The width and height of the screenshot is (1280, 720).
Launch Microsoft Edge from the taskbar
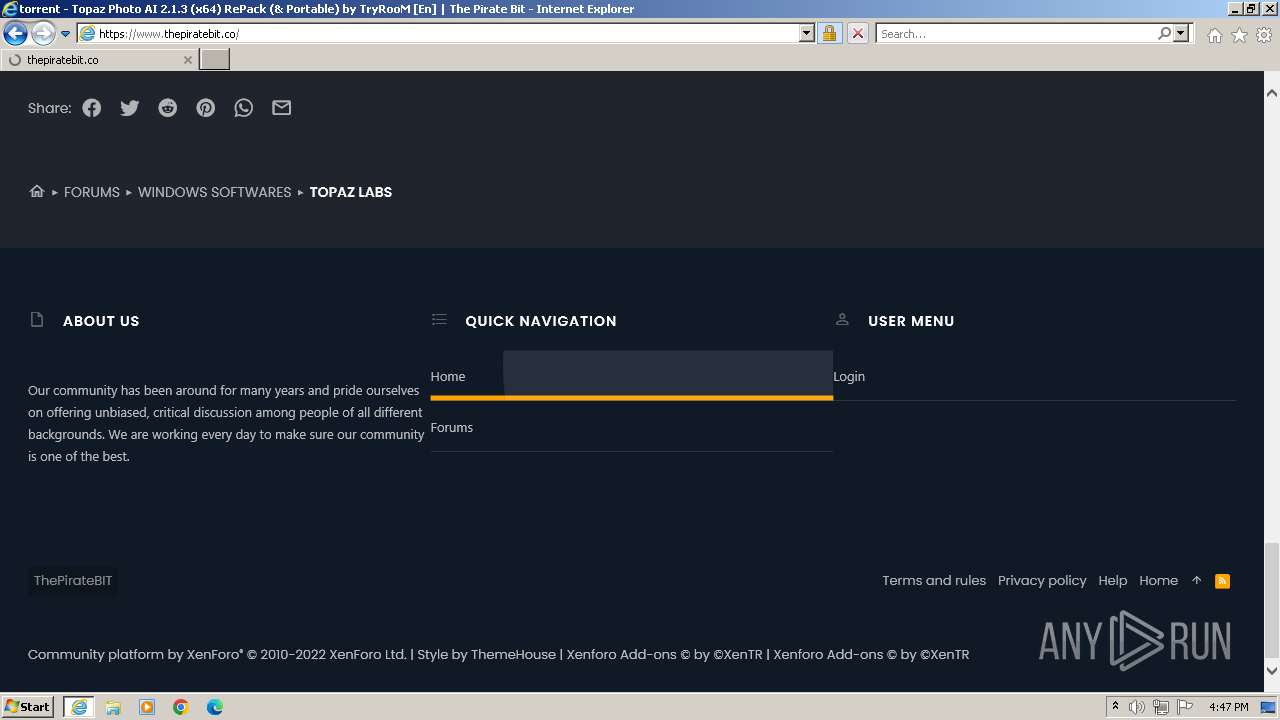[215, 707]
